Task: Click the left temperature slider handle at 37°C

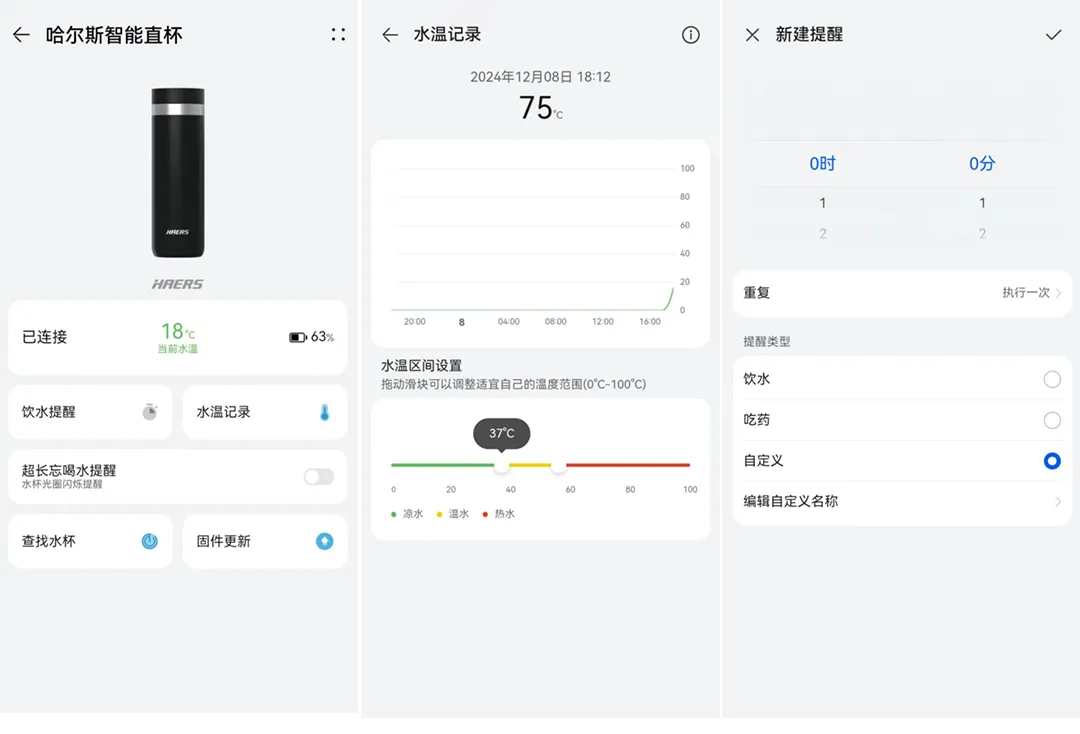Action: [x=501, y=465]
